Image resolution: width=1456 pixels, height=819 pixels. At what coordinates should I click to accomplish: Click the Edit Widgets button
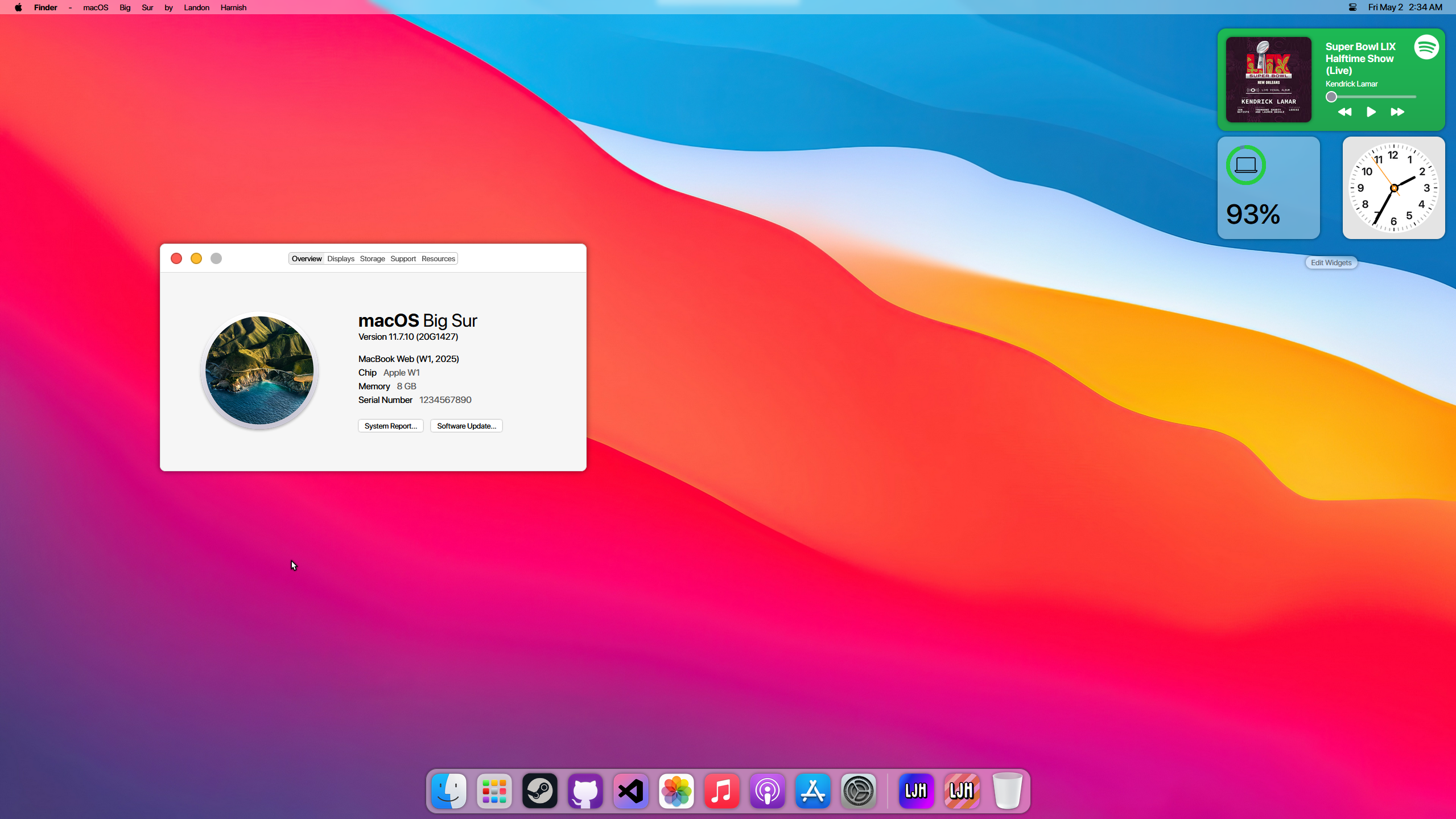(1331, 262)
